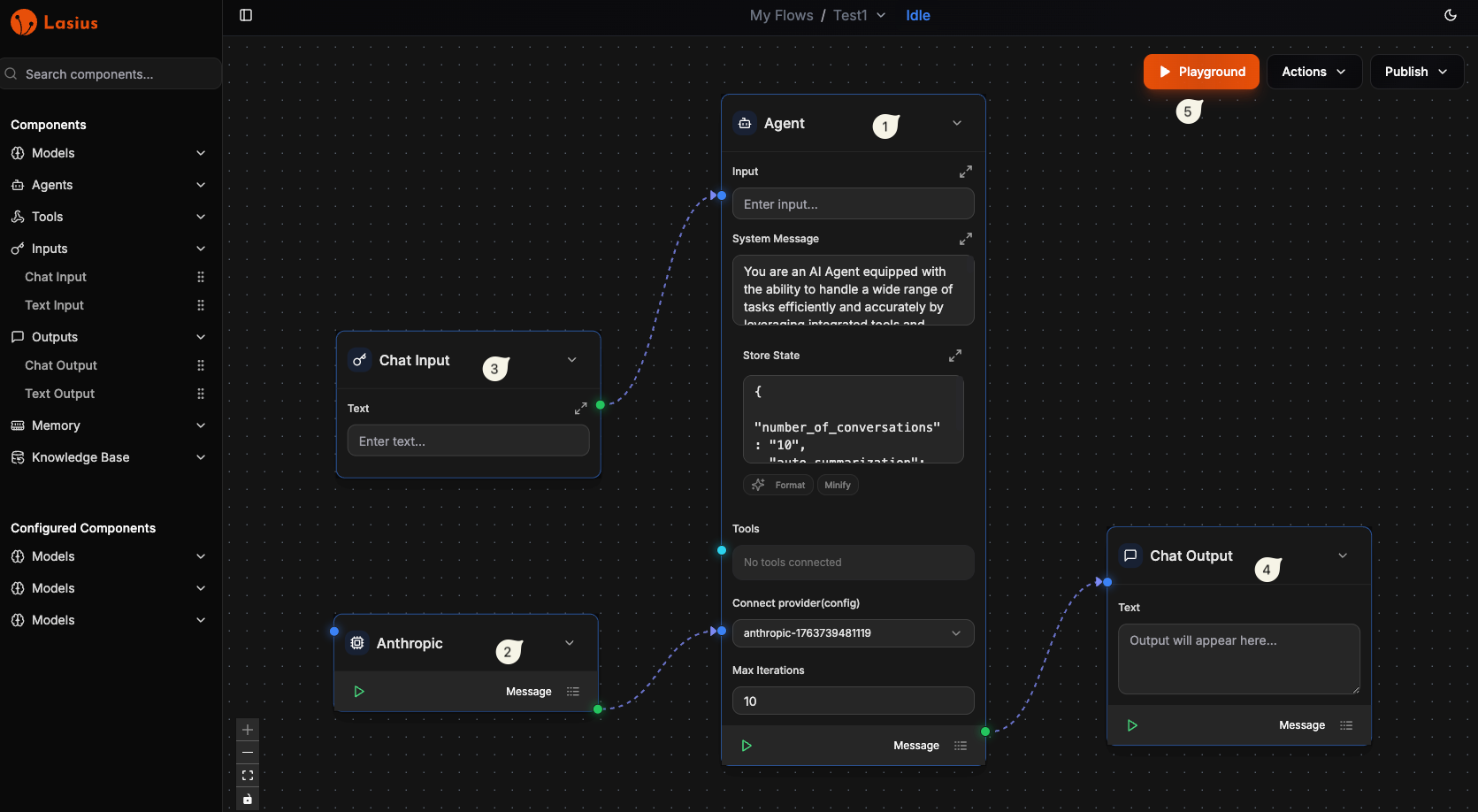Click the search magnifier in the components search
1478x812 pixels.
pos(11,73)
